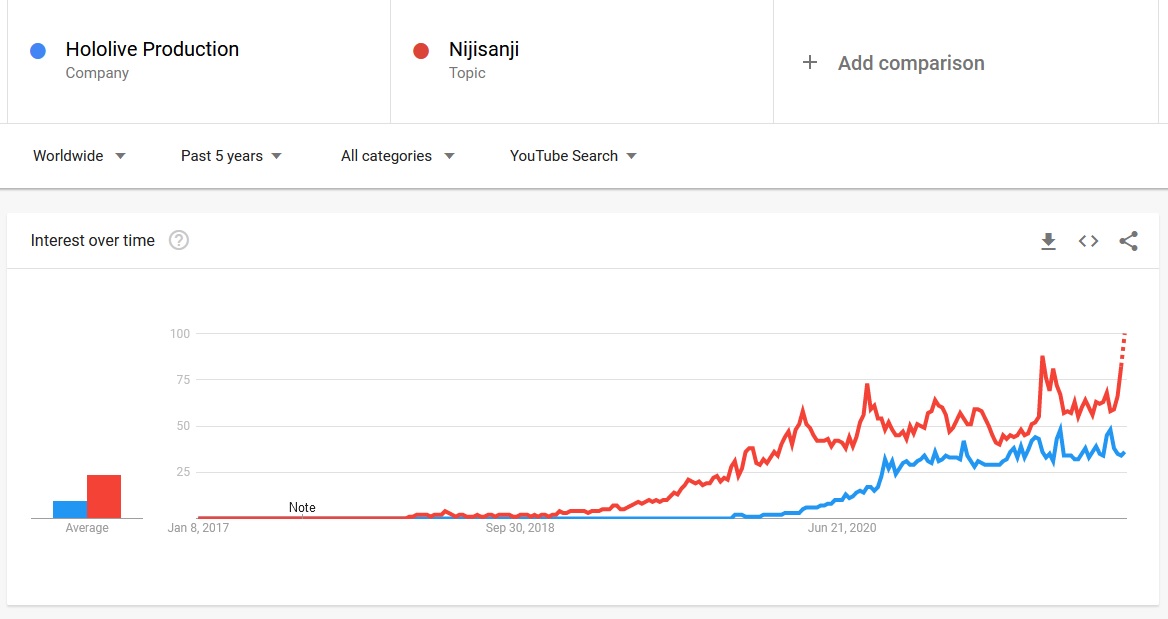This screenshot has height=619, width=1168.
Task: Click the red dot next to Nijisanji
Action: pos(421,51)
